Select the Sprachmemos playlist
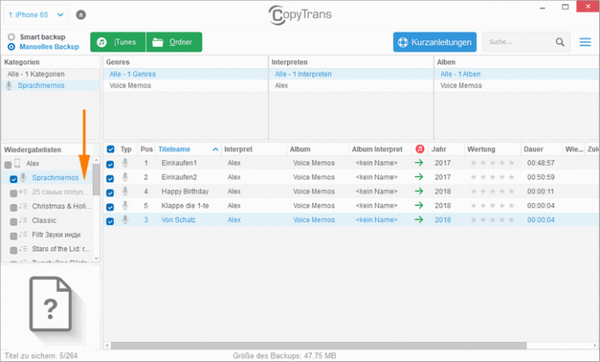 point(55,178)
